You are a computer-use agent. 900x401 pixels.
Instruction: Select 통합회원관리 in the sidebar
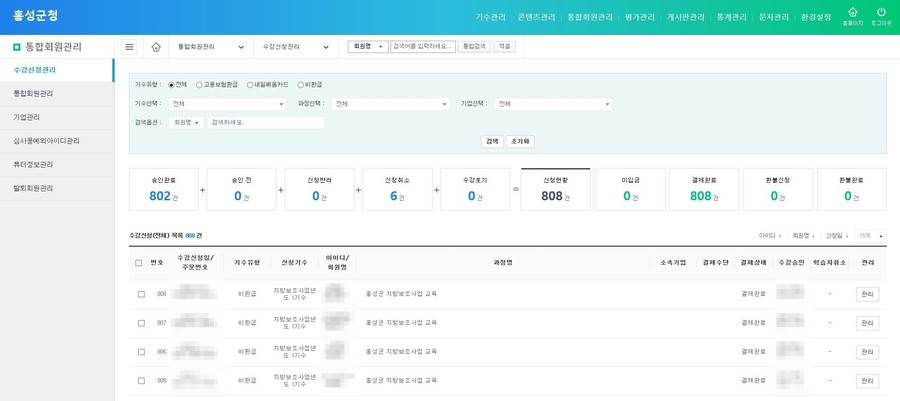click(x=57, y=94)
